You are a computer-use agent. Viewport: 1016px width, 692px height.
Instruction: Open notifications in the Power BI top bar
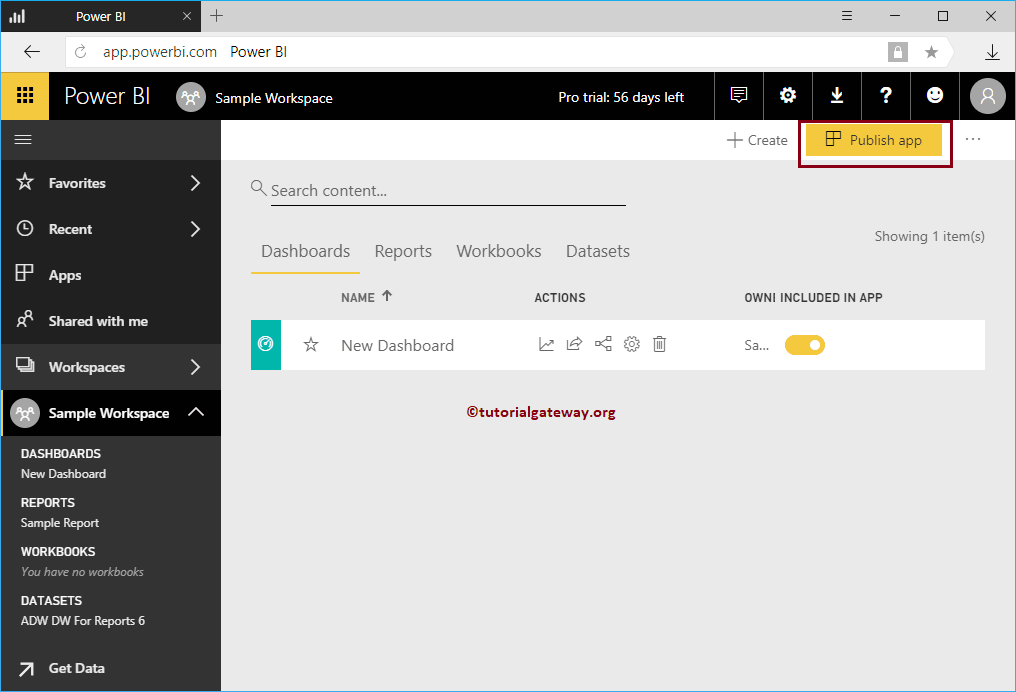738,95
